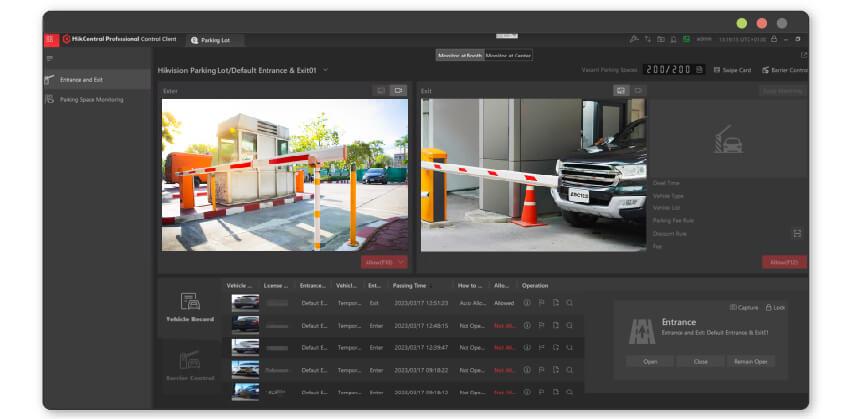Click the list icon next to 200/200 counter
The height and width of the screenshot is (419, 857).
point(699,70)
